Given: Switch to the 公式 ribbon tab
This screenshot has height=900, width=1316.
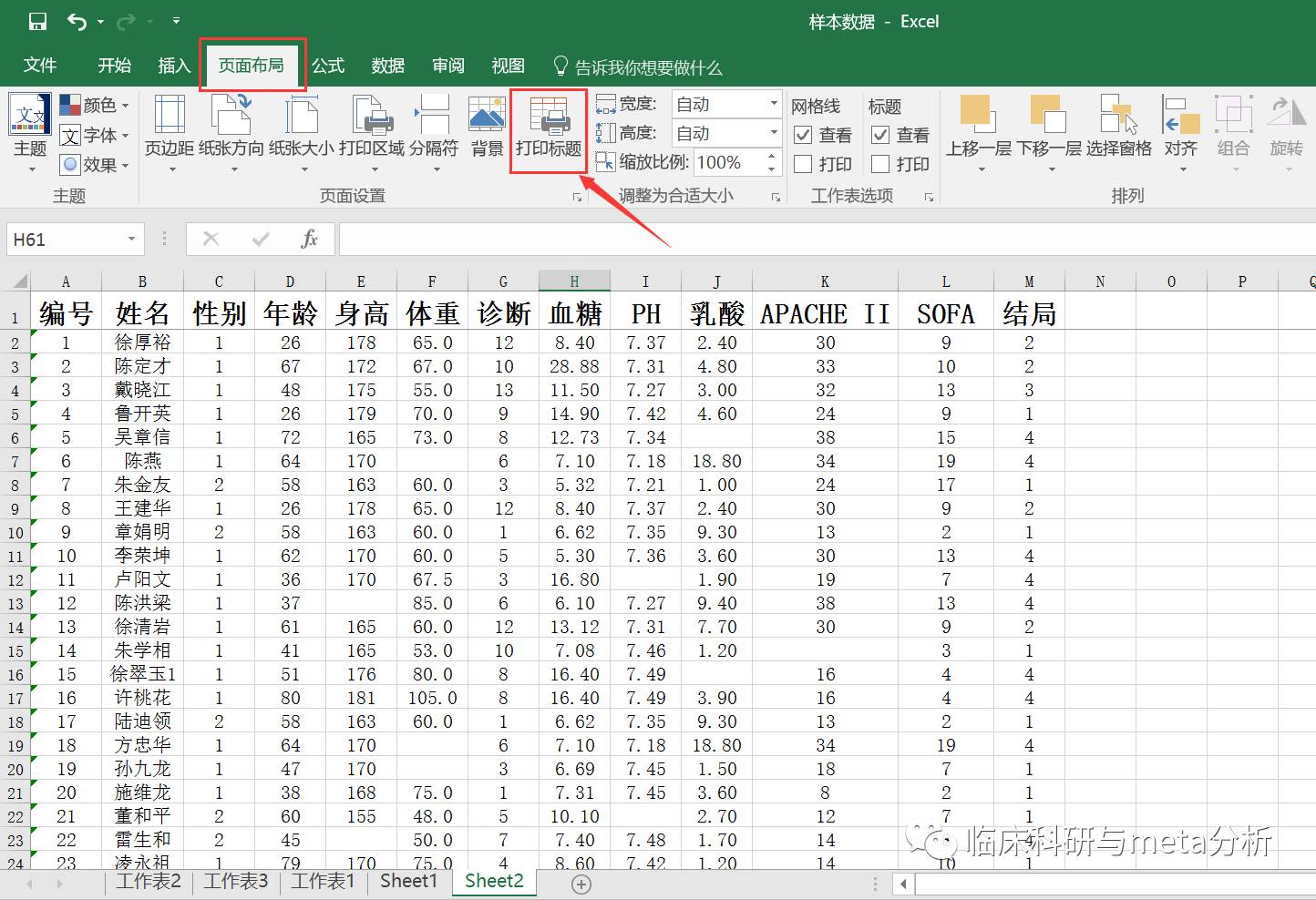Looking at the screenshot, I should coord(328,66).
